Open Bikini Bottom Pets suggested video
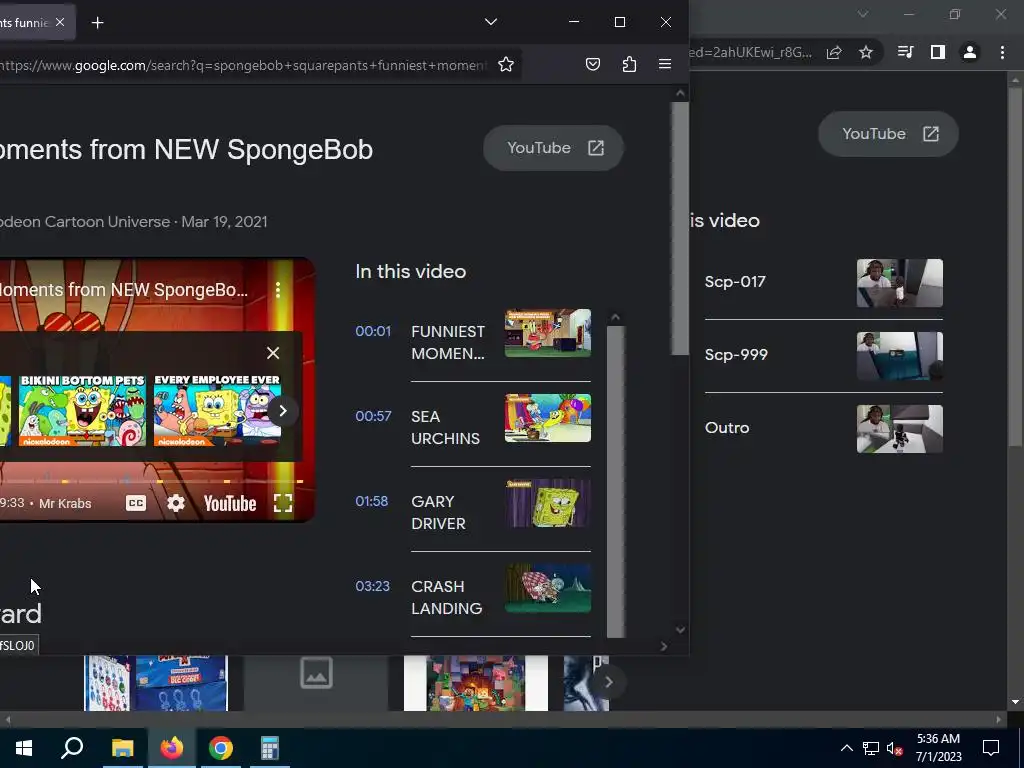This screenshot has width=1024, height=768. [x=82, y=410]
